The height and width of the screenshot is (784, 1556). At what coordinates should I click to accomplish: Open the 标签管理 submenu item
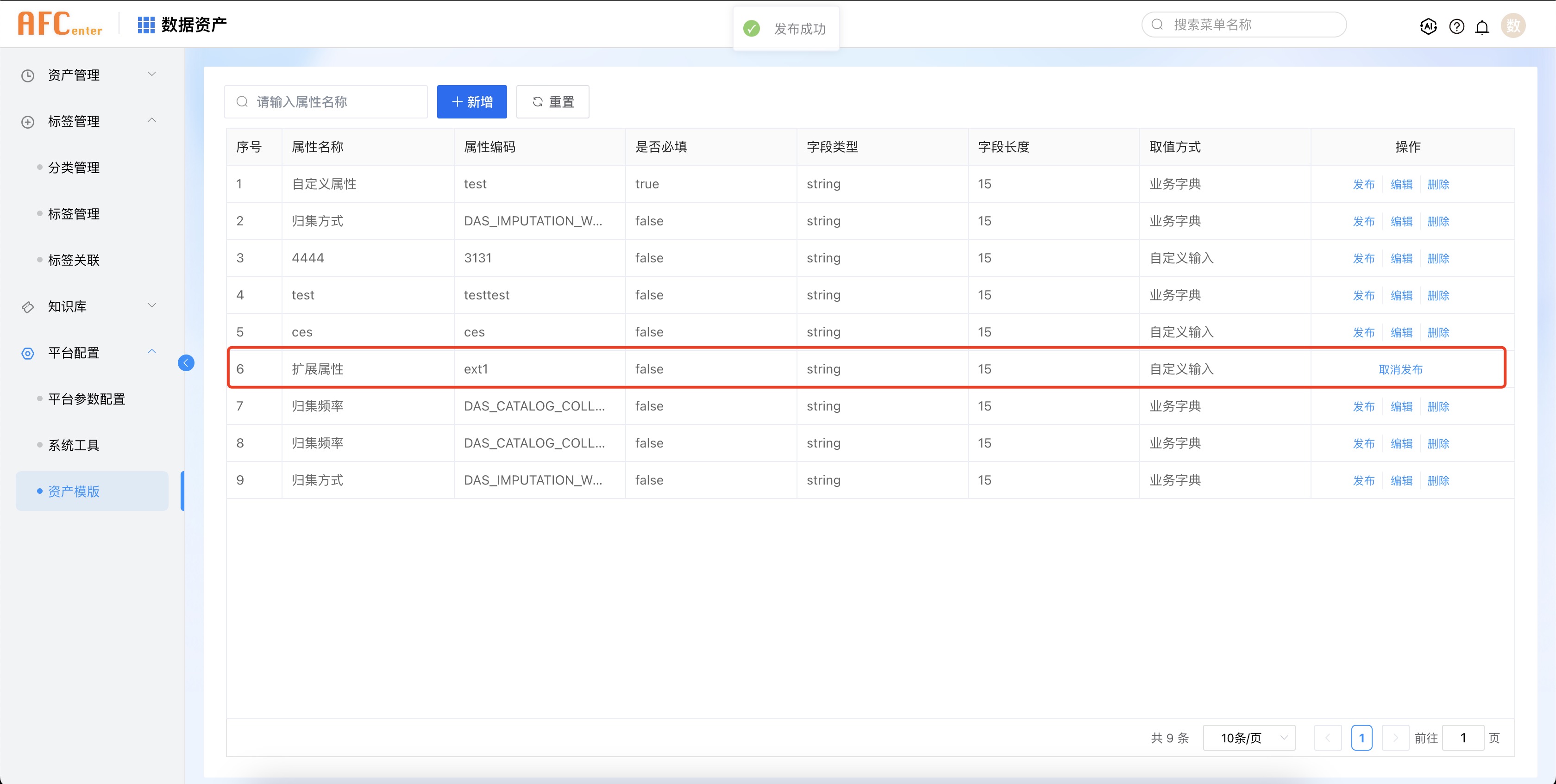click(74, 214)
